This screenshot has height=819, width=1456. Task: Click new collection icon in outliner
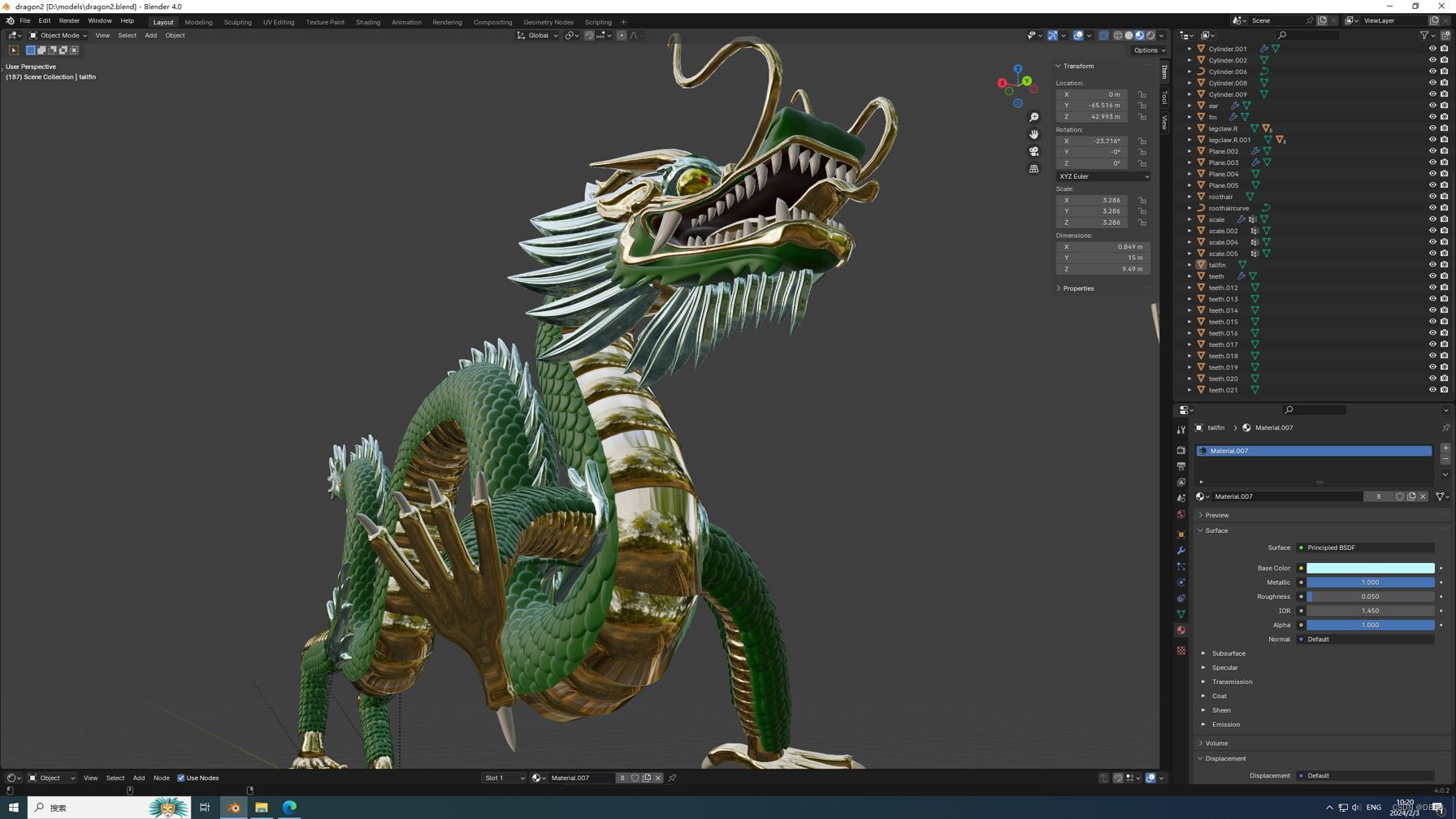(1445, 36)
